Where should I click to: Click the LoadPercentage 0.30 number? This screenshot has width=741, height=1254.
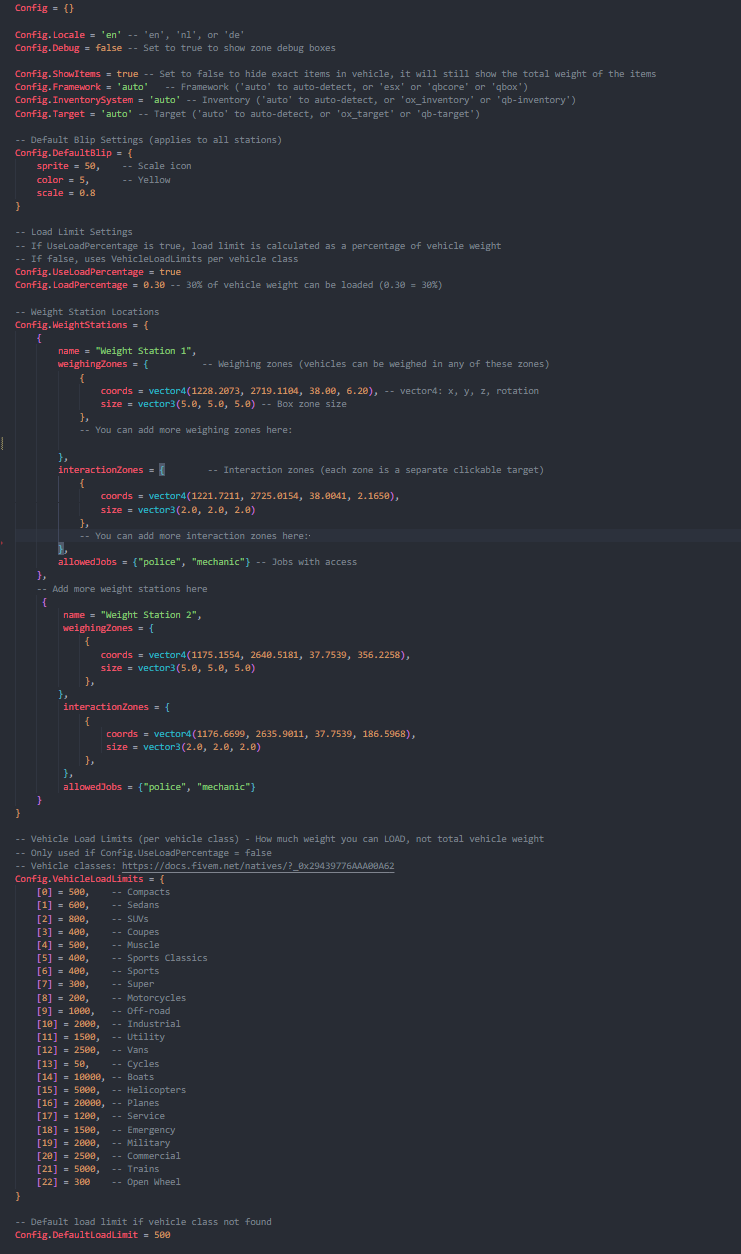tap(154, 285)
